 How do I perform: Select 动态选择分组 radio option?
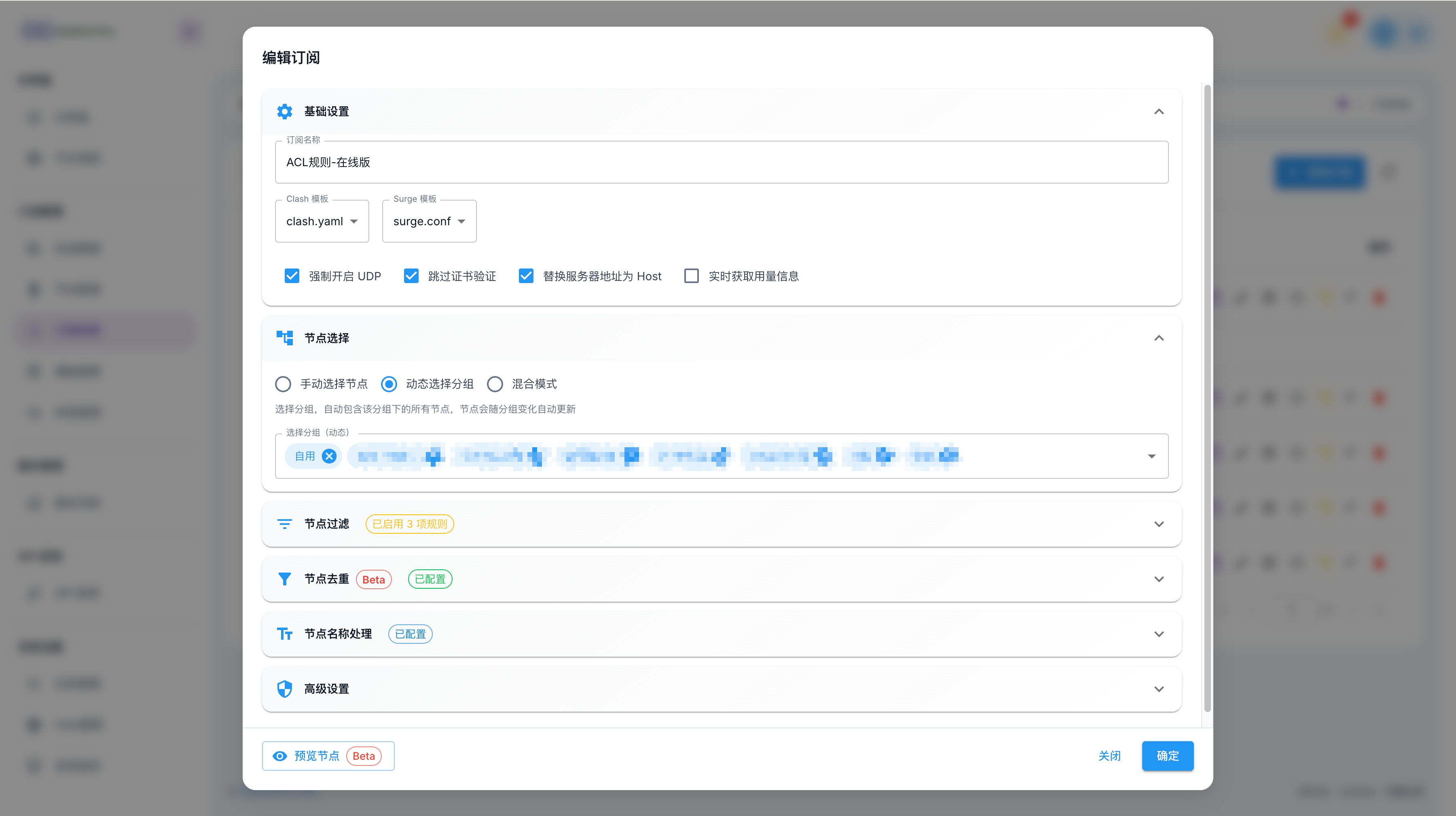click(388, 384)
